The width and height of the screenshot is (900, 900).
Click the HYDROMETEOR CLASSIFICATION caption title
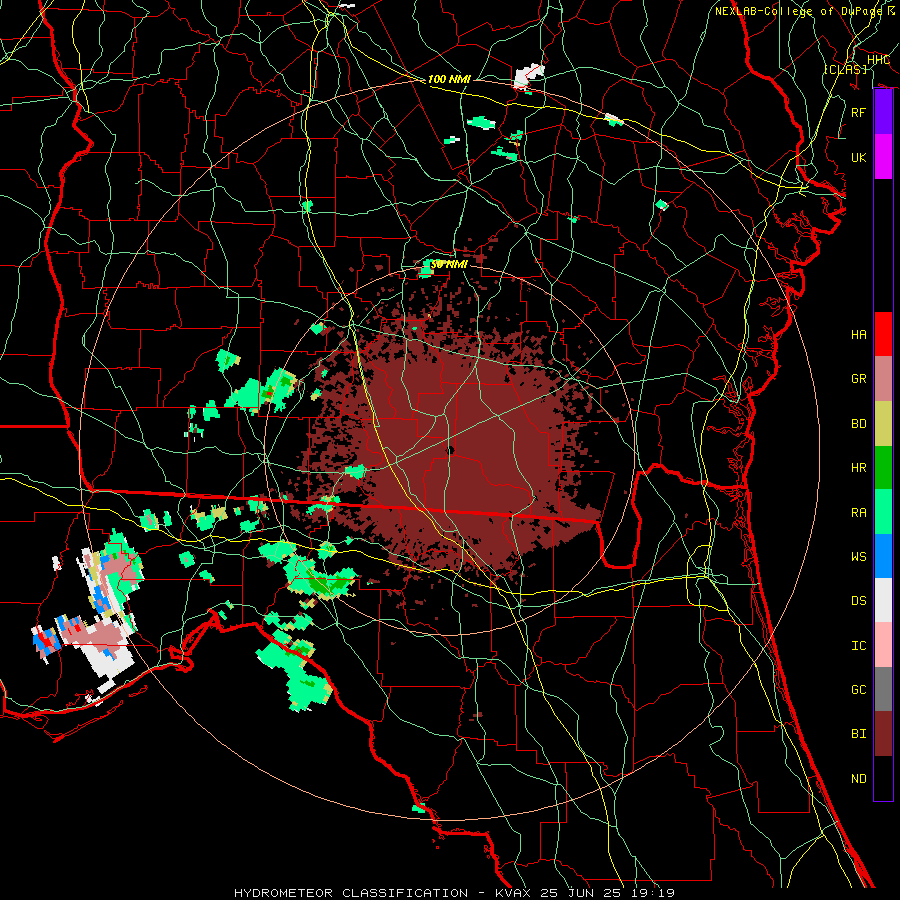[351, 893]
